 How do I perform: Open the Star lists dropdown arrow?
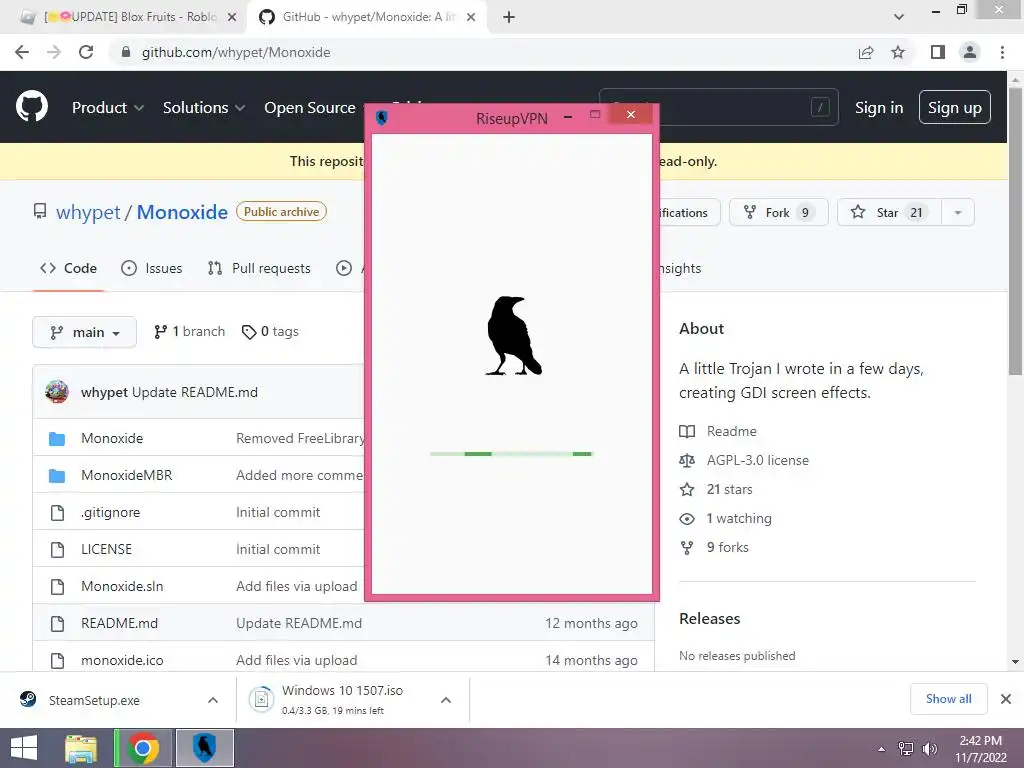click(957, 212)
